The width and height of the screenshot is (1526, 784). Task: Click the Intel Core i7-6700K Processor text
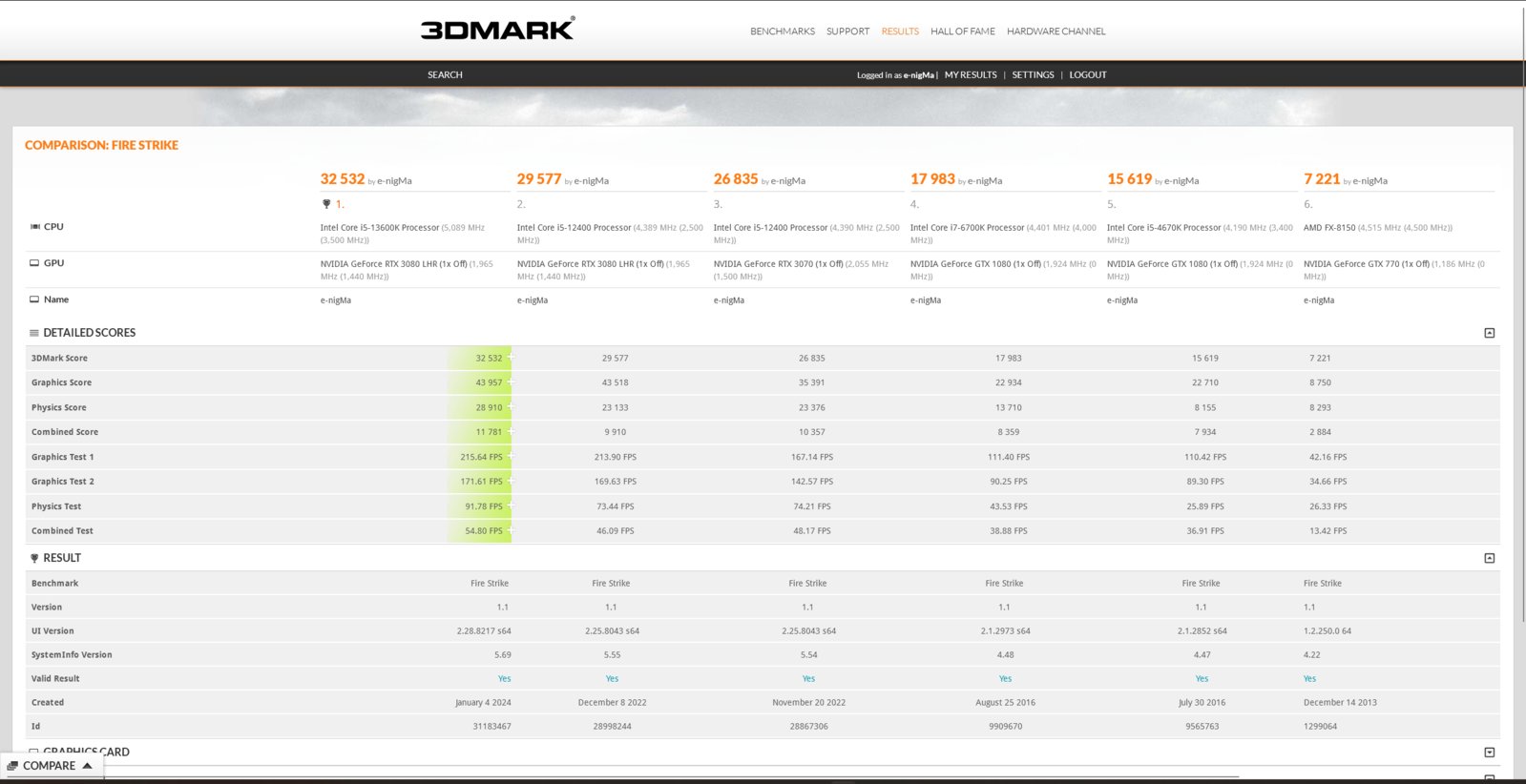(967, 228)
